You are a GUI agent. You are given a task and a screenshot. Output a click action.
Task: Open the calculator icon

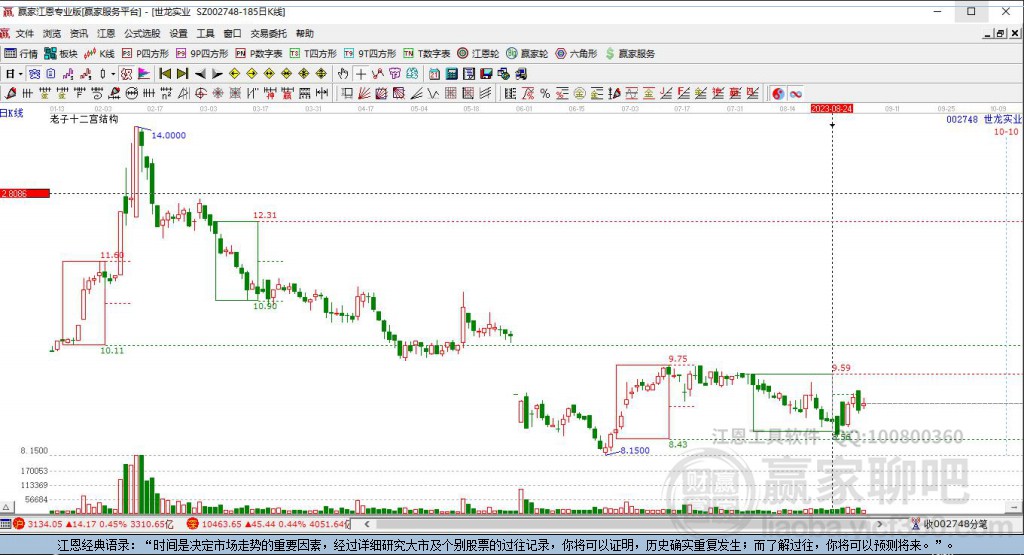451,74
